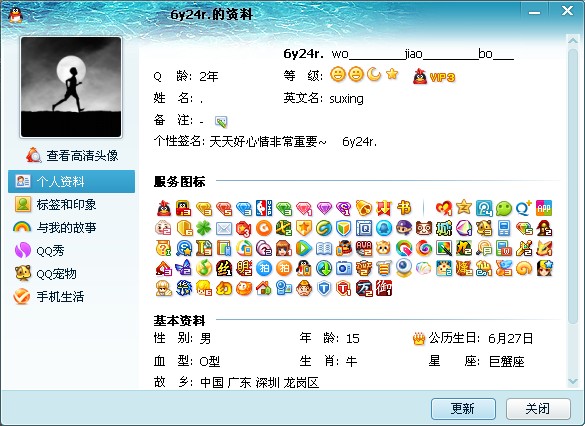Click the English name value suxing

[x=346, y=99]
